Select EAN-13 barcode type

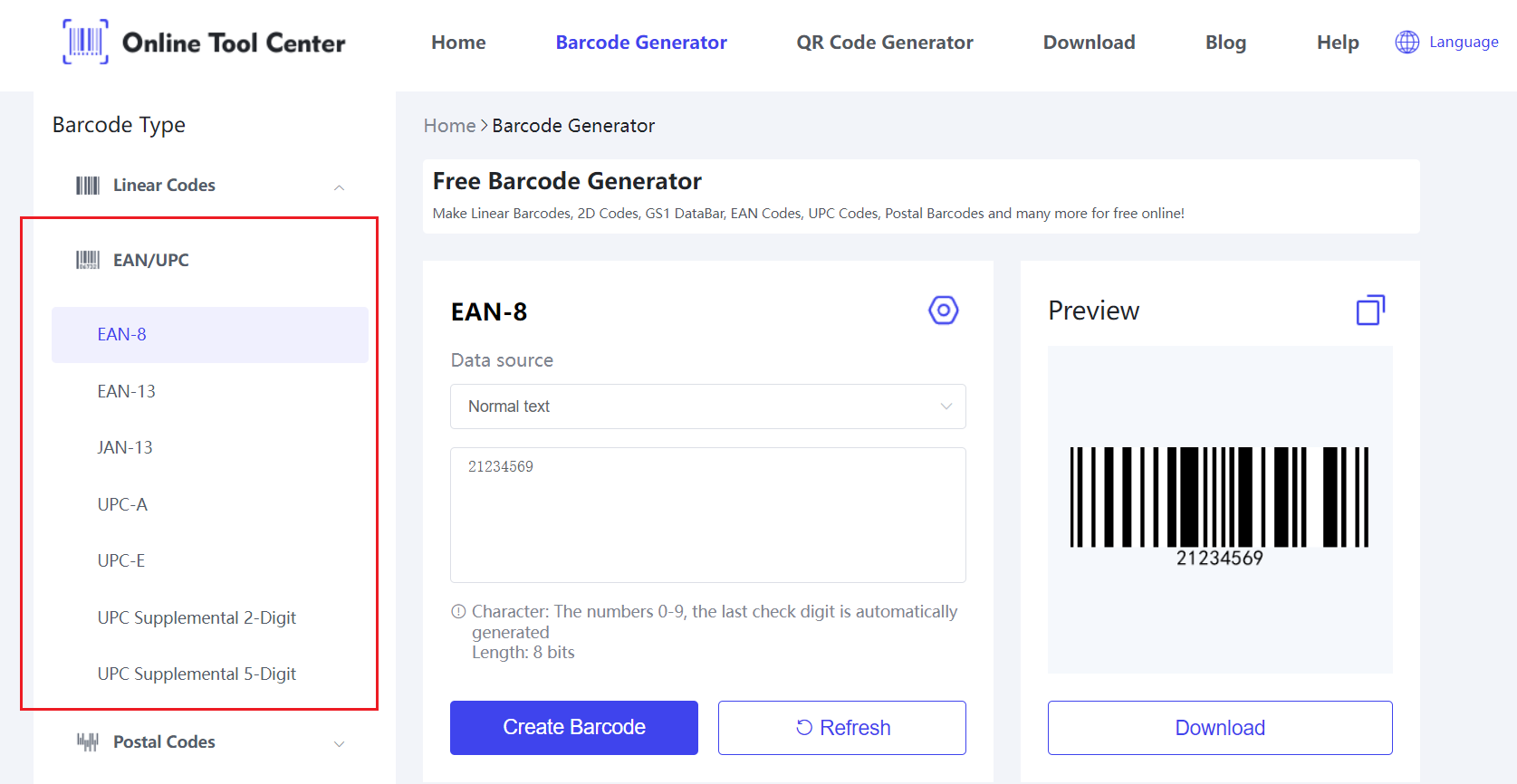pos(127,391)
